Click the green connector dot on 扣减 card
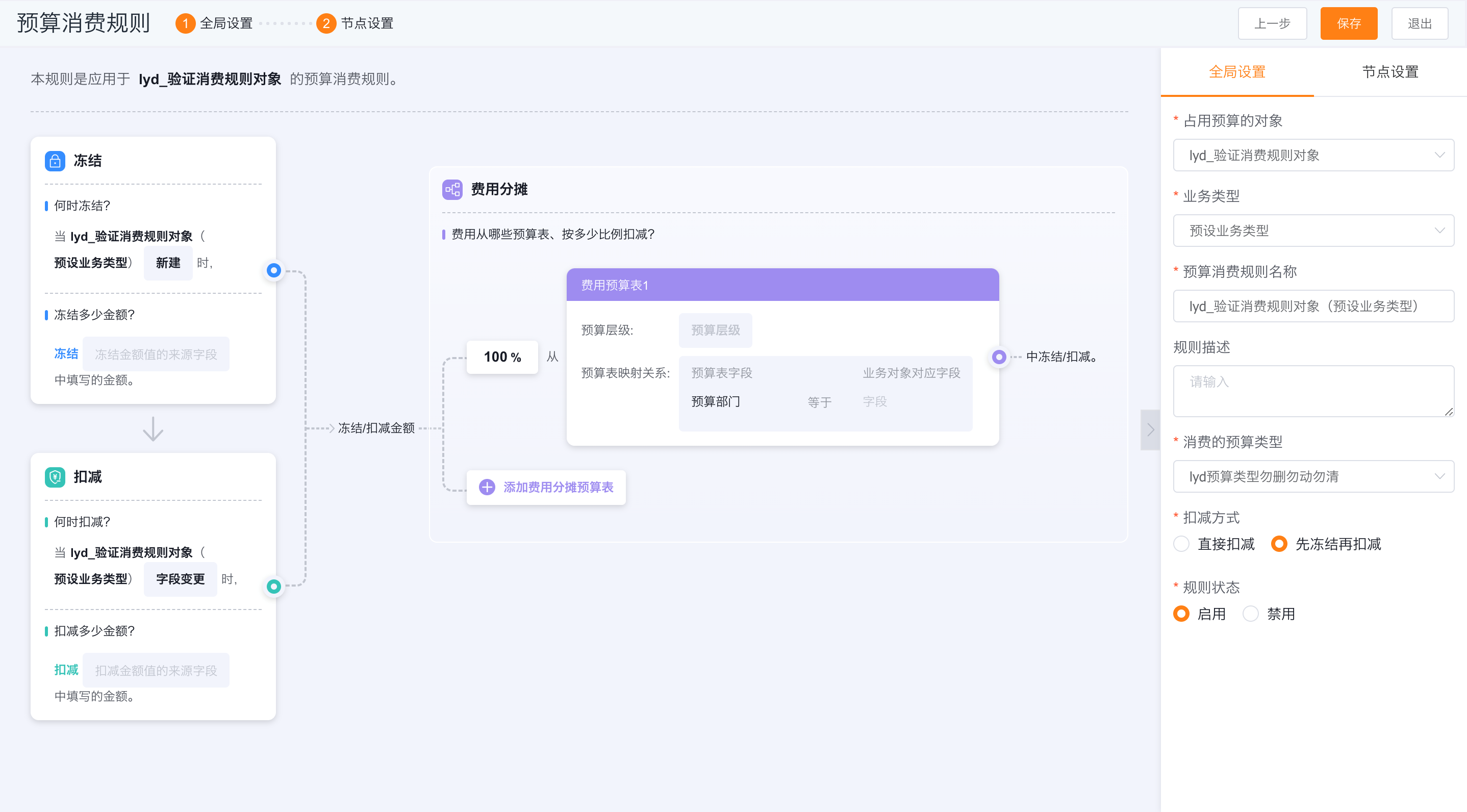The image size is (1467, 812). (x=274, y=586)
